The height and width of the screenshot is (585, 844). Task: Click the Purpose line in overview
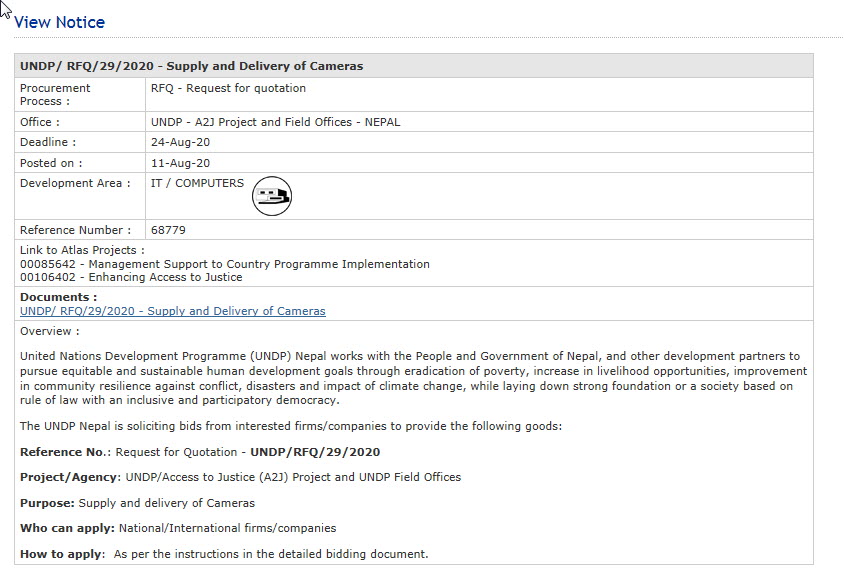[x=137, y=503]
